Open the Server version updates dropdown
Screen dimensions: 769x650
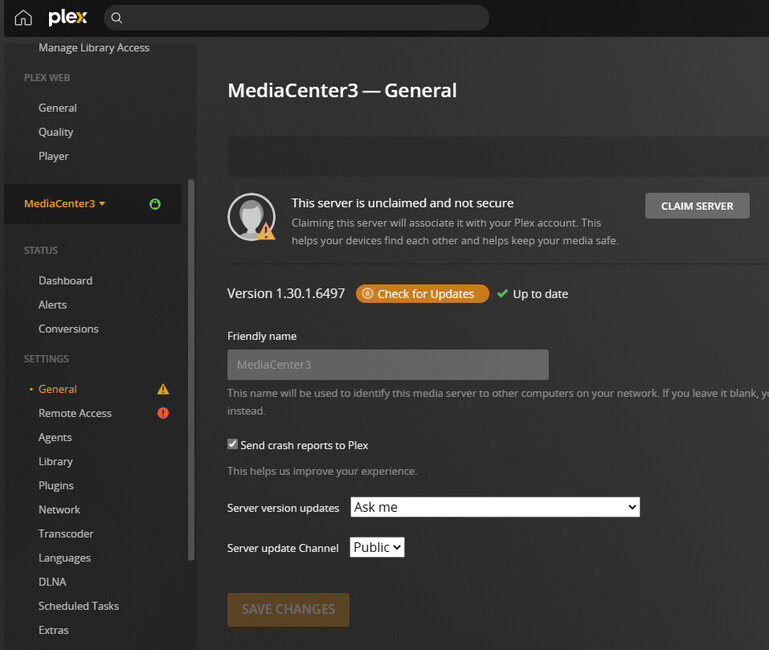coord(494,507)
